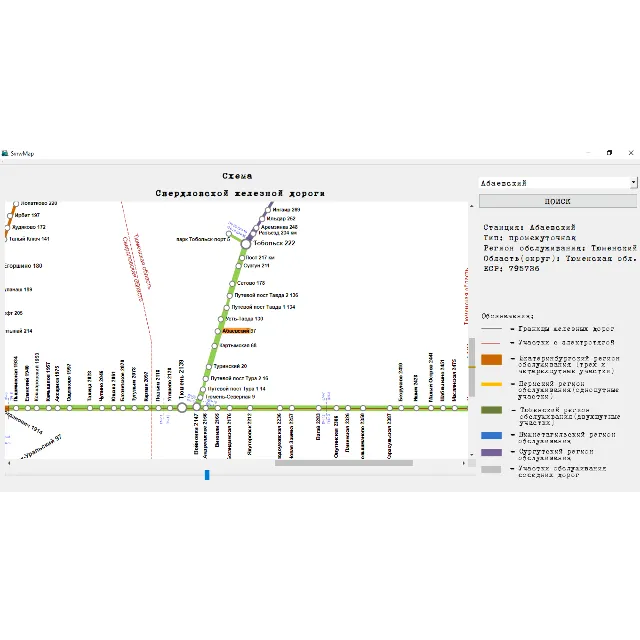The width and height of the screenshot is (640, 640).
Task: Click the gray соседних дорог legend swatch
Action: coord(491,470)
